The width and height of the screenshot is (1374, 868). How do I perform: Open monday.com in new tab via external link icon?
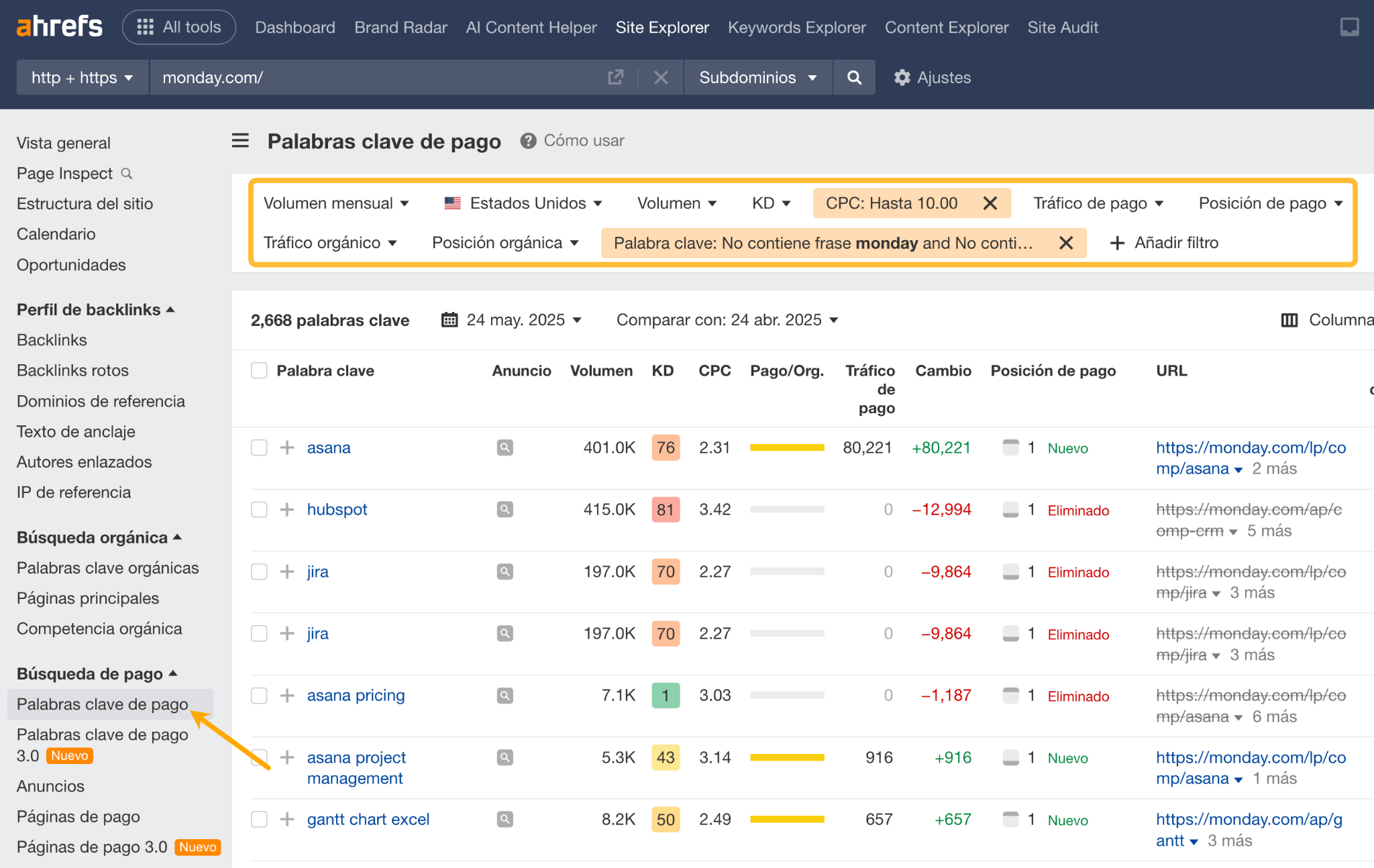point(615,77)
